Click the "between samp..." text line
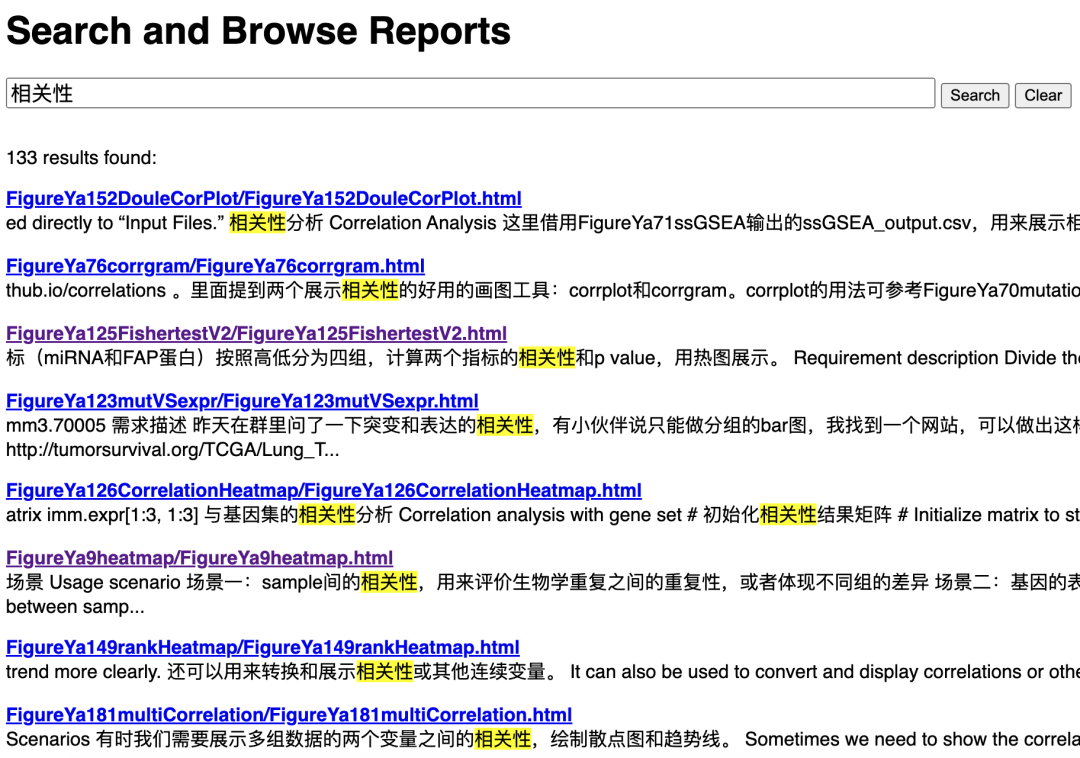Viewport: 1080px width, 758px height. point(75,607)
